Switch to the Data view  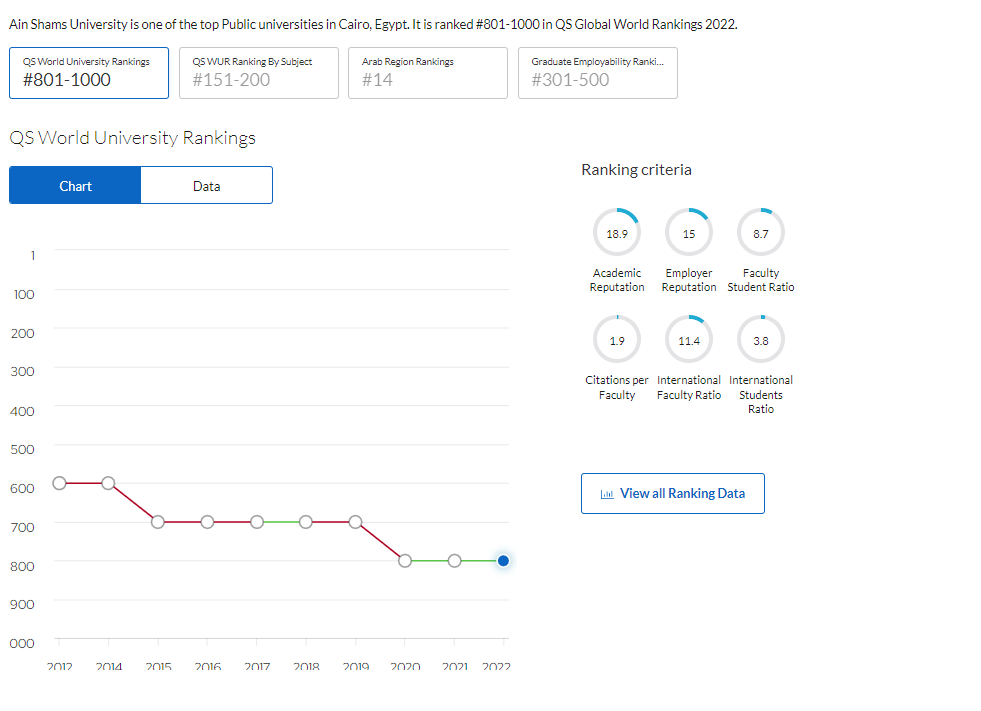[206, 185]
